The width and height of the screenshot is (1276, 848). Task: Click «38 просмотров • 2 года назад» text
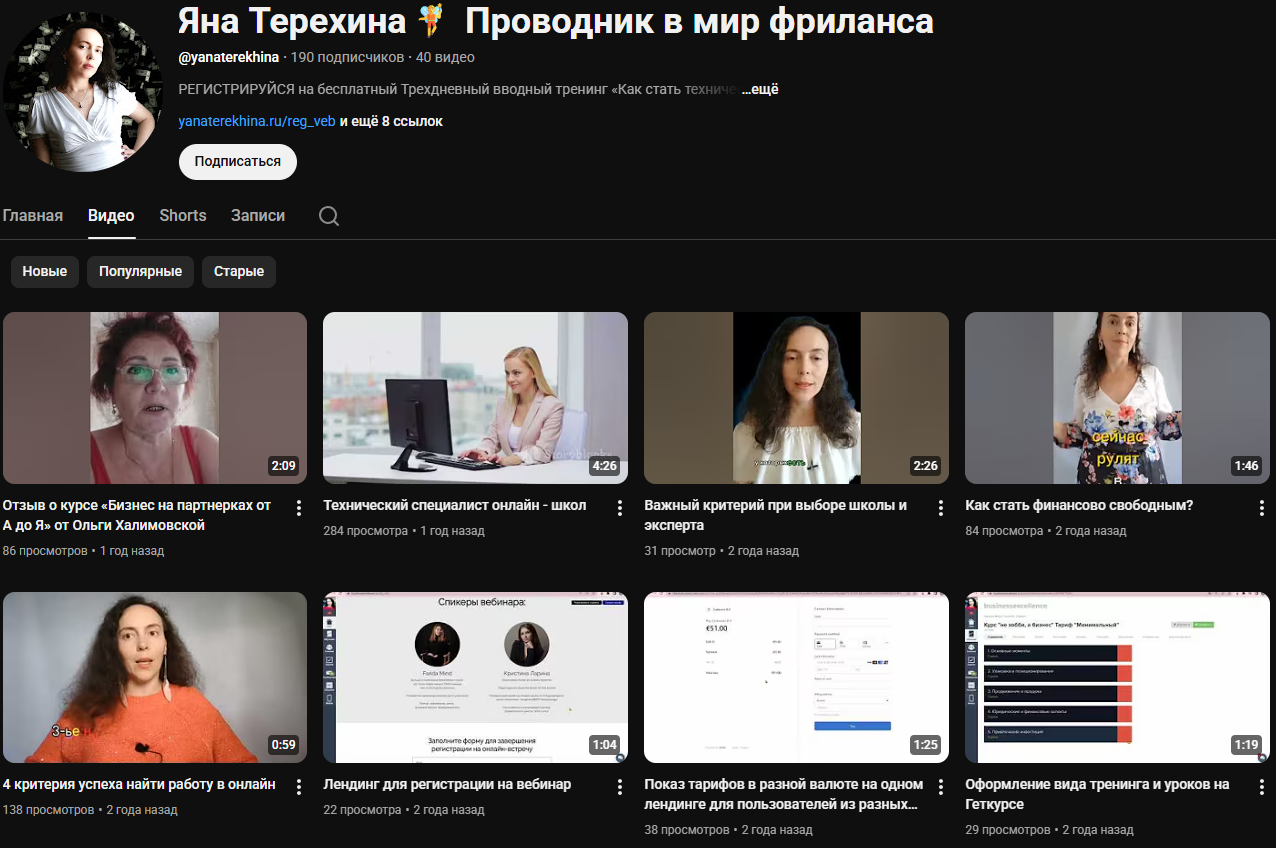pos(729,830)
